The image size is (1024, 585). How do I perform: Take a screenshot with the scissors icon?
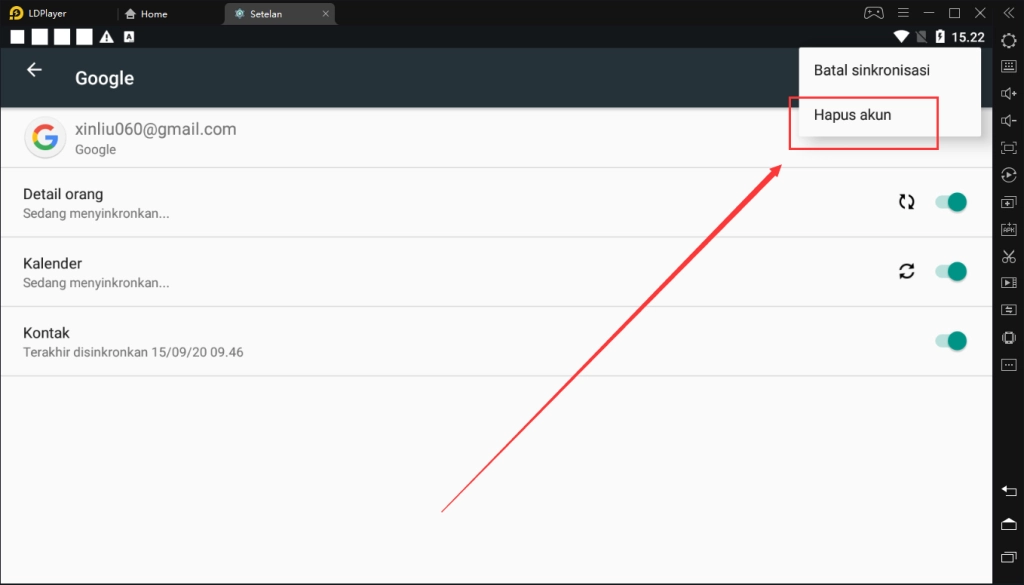(x=1008, y=256)
